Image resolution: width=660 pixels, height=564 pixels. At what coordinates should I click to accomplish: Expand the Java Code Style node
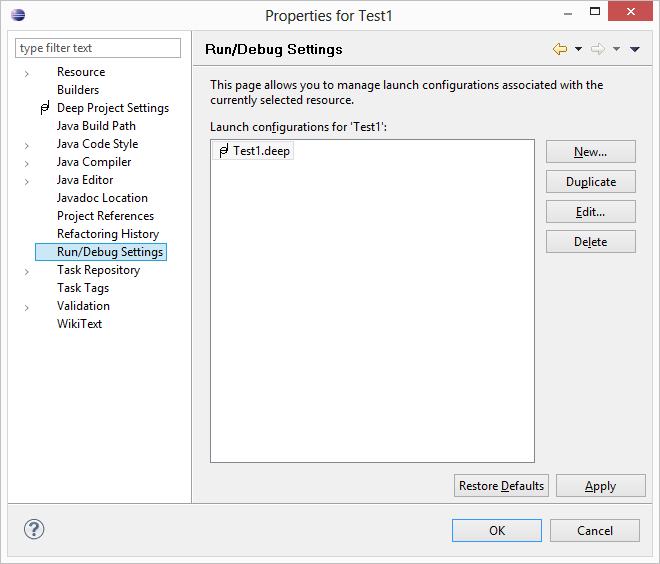point(27,145)
